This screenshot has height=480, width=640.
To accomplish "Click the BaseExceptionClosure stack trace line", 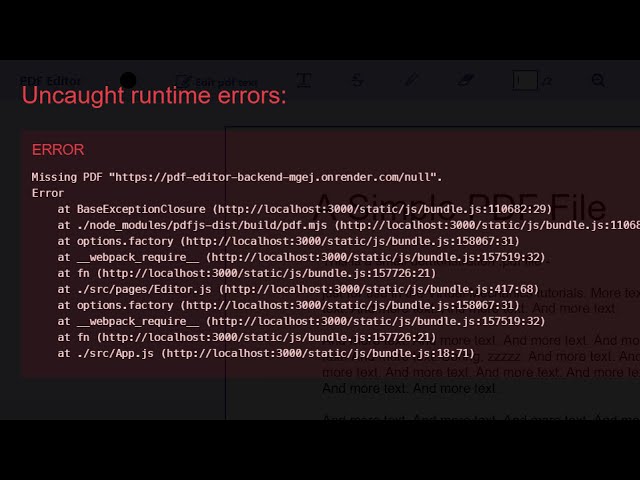I will point(304,209).
